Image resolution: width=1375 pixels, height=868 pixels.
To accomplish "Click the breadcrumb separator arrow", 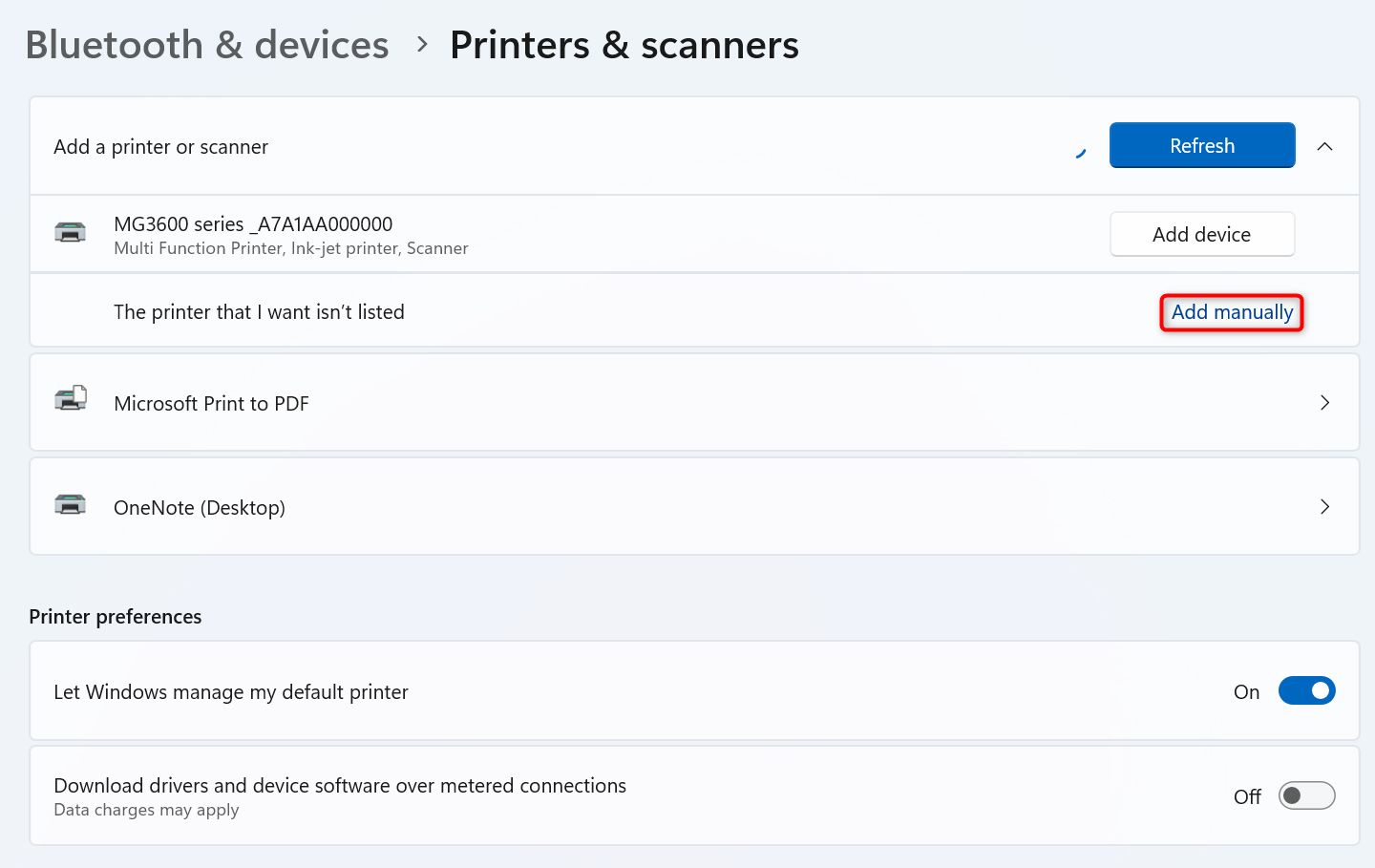I will 422,45.
